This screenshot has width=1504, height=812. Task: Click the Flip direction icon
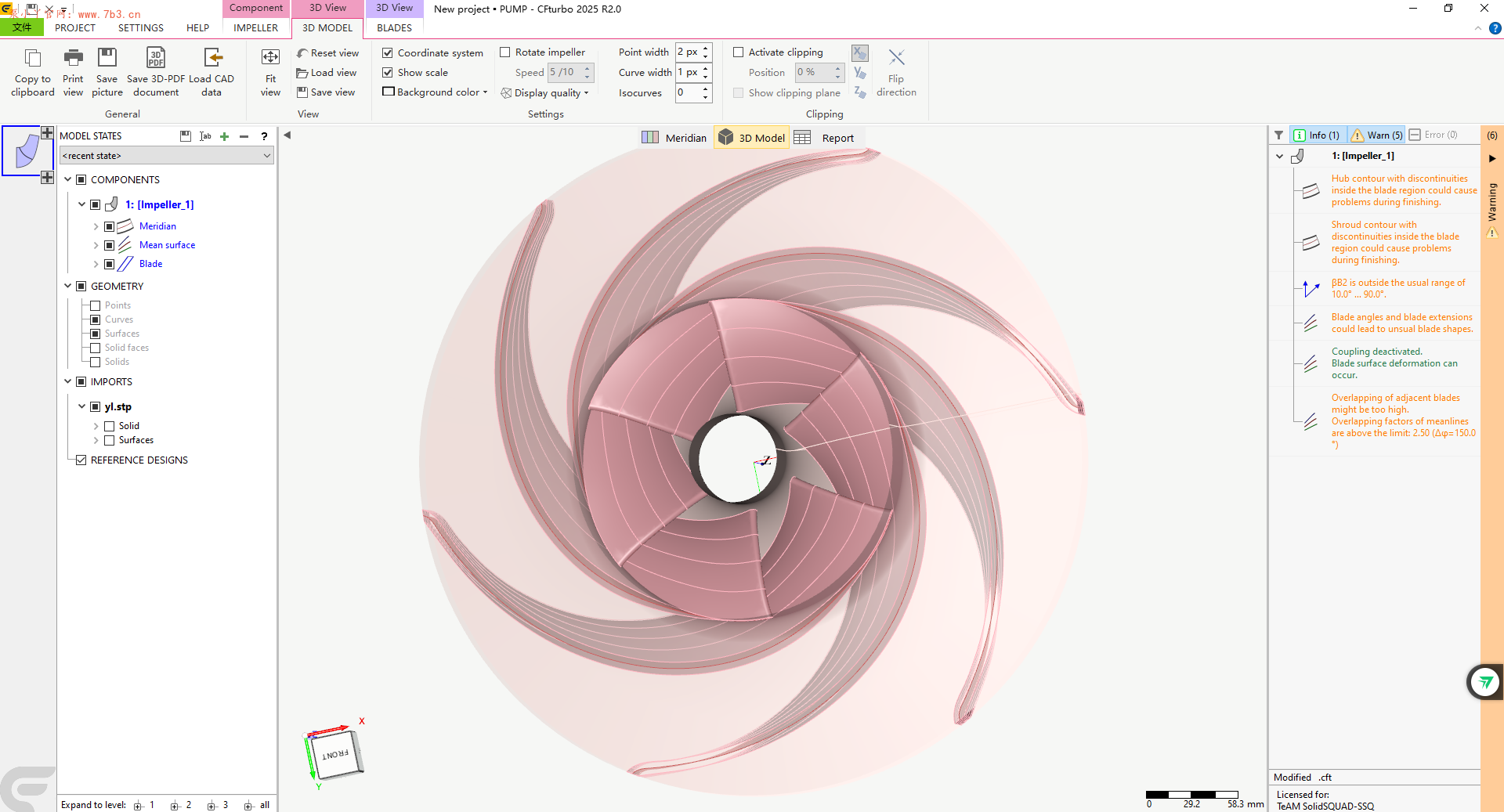[896, 58]
